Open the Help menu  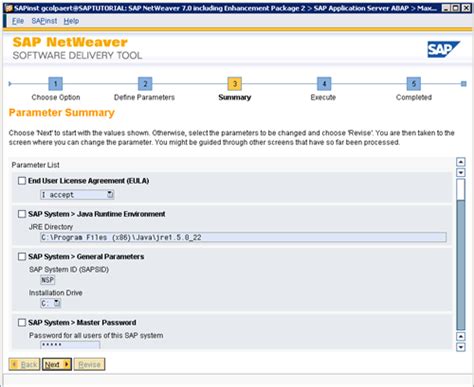(71, 21)
